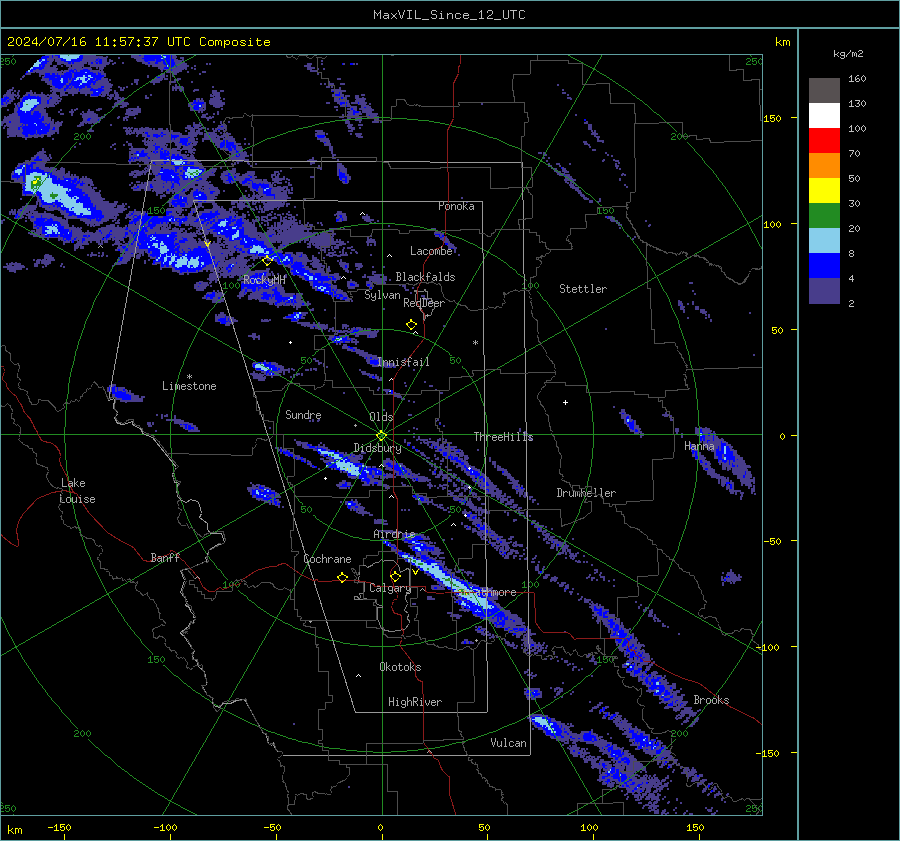Select the light blue 20 legend swatch
The image size is (900, 841).
tap(824, 241)
